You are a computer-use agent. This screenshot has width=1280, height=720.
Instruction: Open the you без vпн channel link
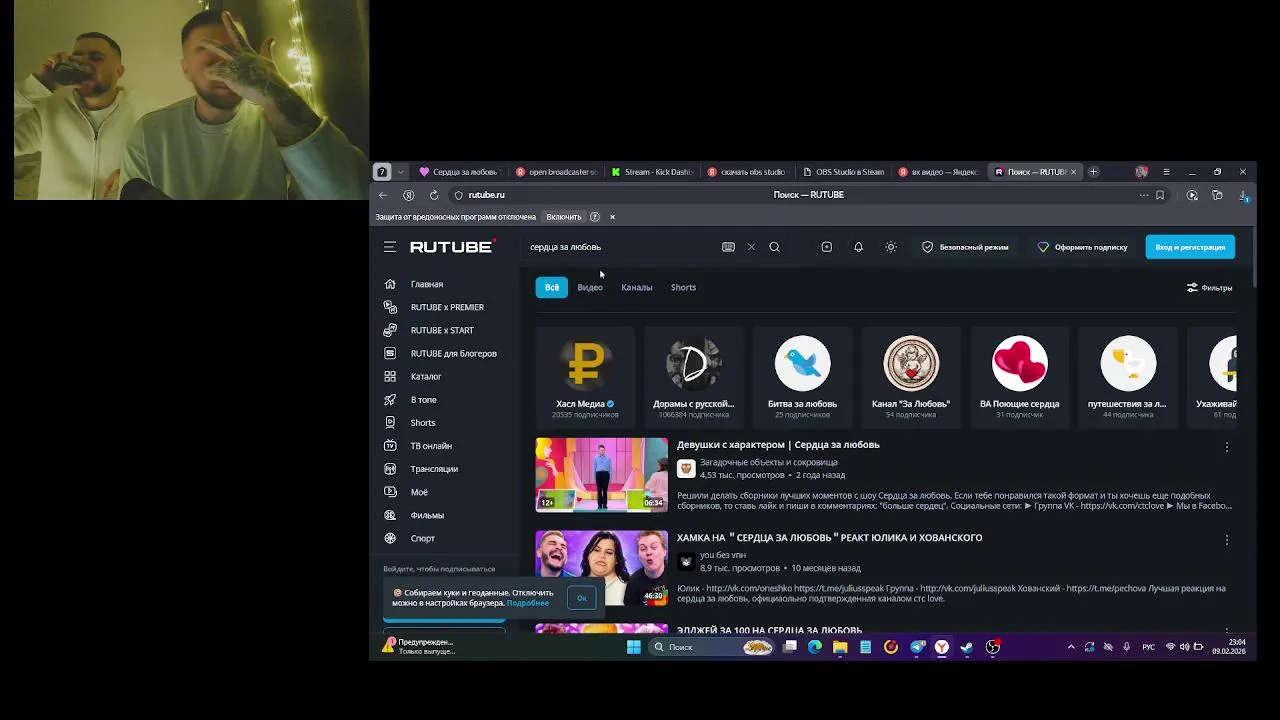coord(722,555)
